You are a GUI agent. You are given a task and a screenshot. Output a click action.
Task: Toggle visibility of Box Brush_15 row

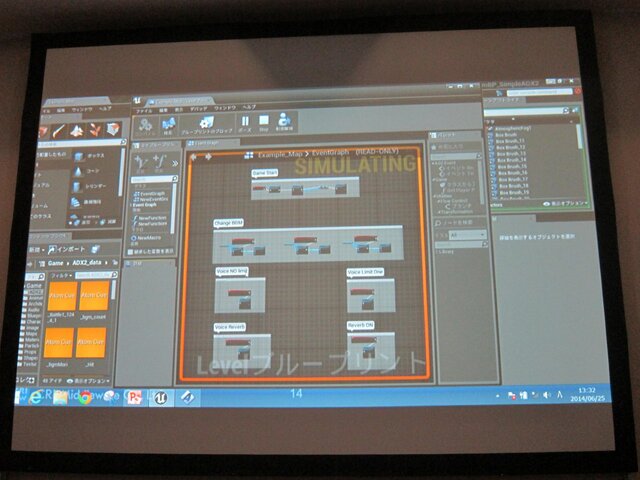pyautogui.click(x=491, y=167)
